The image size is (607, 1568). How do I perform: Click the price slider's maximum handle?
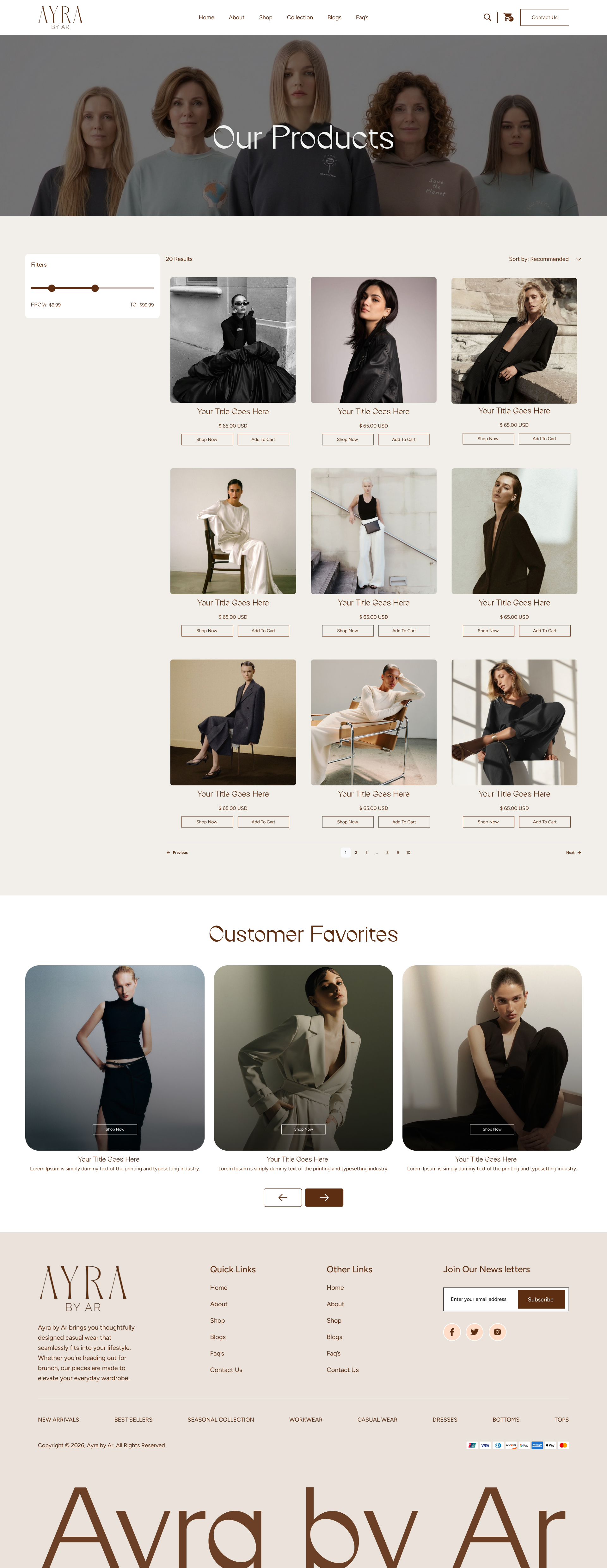(95, 288)
